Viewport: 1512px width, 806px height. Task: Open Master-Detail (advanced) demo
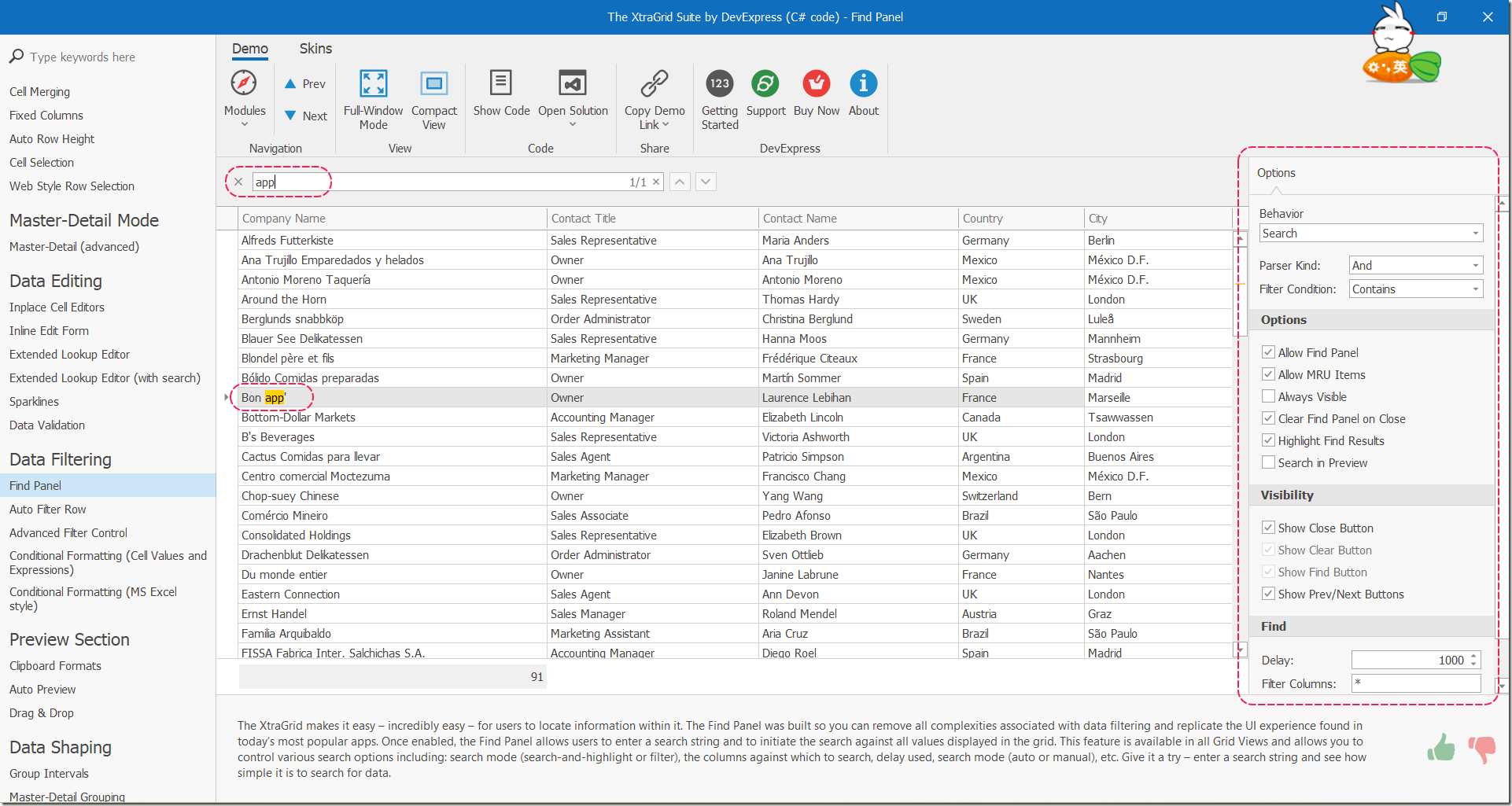tap(74, 247)
